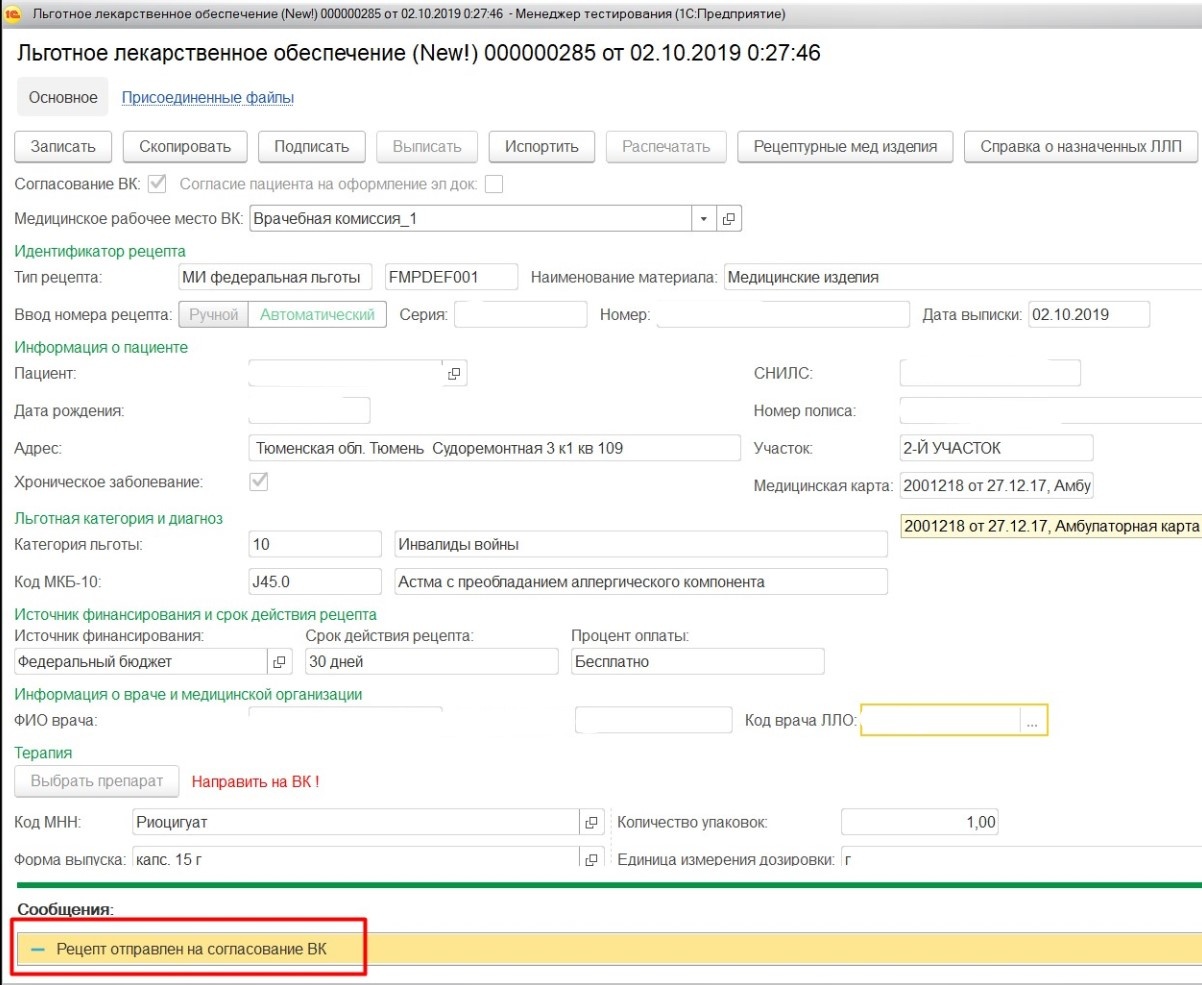Screen dimensions: 1202x985
Task: Switch to the Основное tab
Action: click(x=63, y=98)
